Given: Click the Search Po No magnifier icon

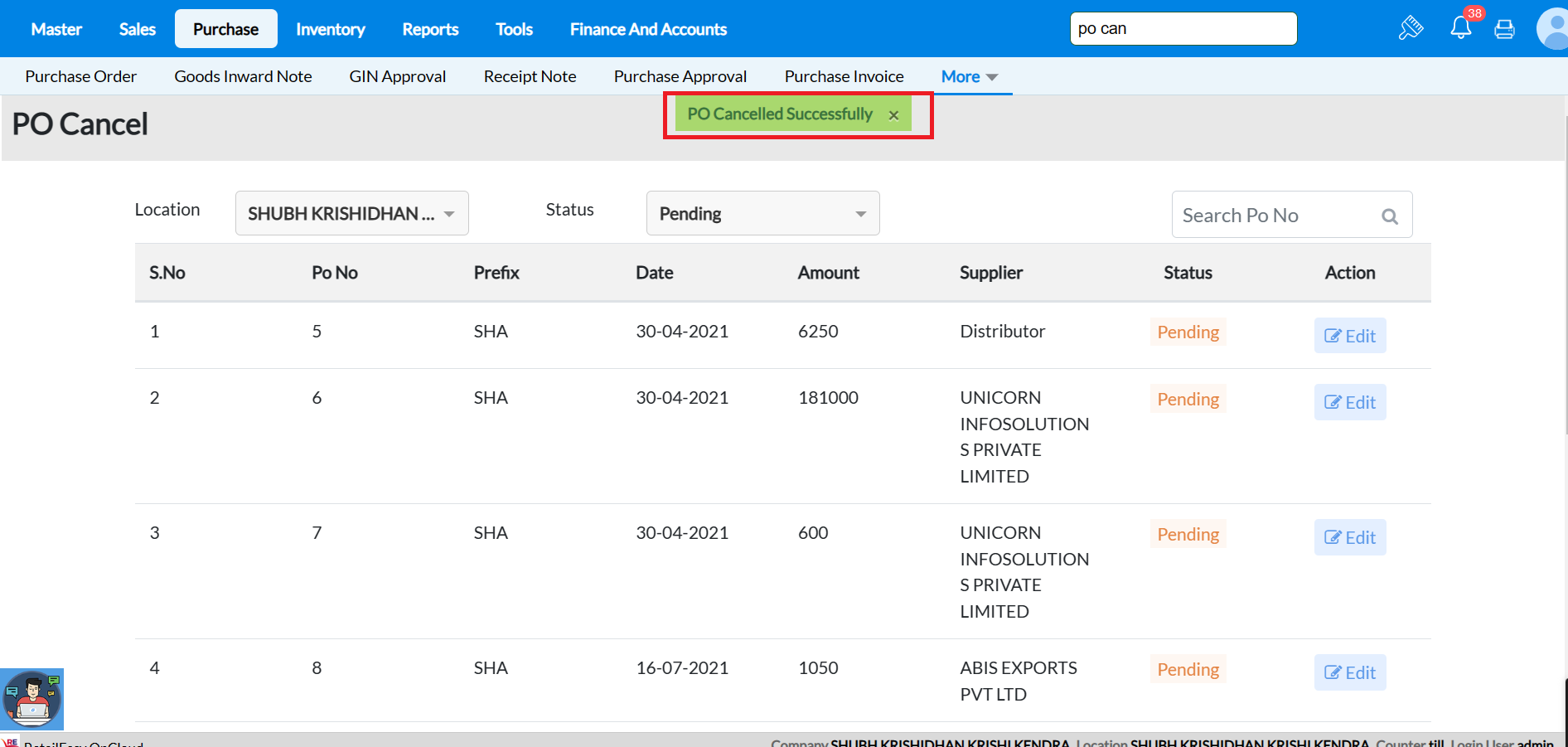Looking at the screenshot, I should tap(1390, 216).
